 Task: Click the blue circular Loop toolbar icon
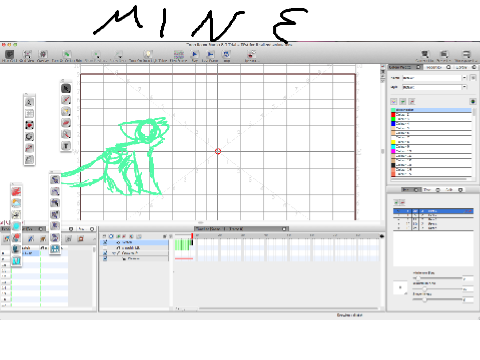click(226, 55)
